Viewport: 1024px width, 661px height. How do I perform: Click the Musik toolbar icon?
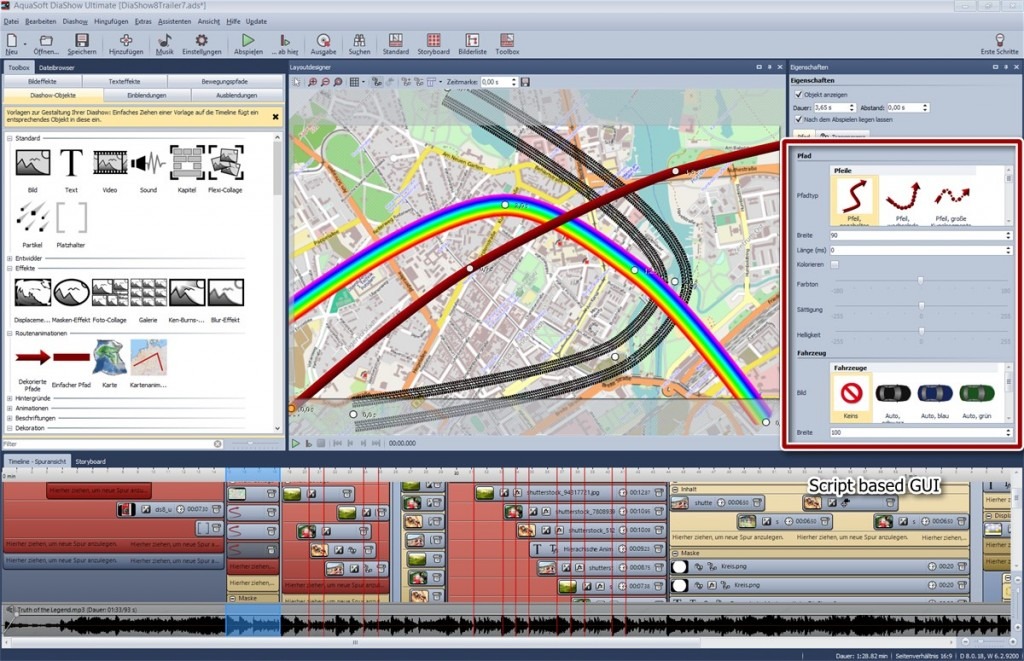[164, 40]
